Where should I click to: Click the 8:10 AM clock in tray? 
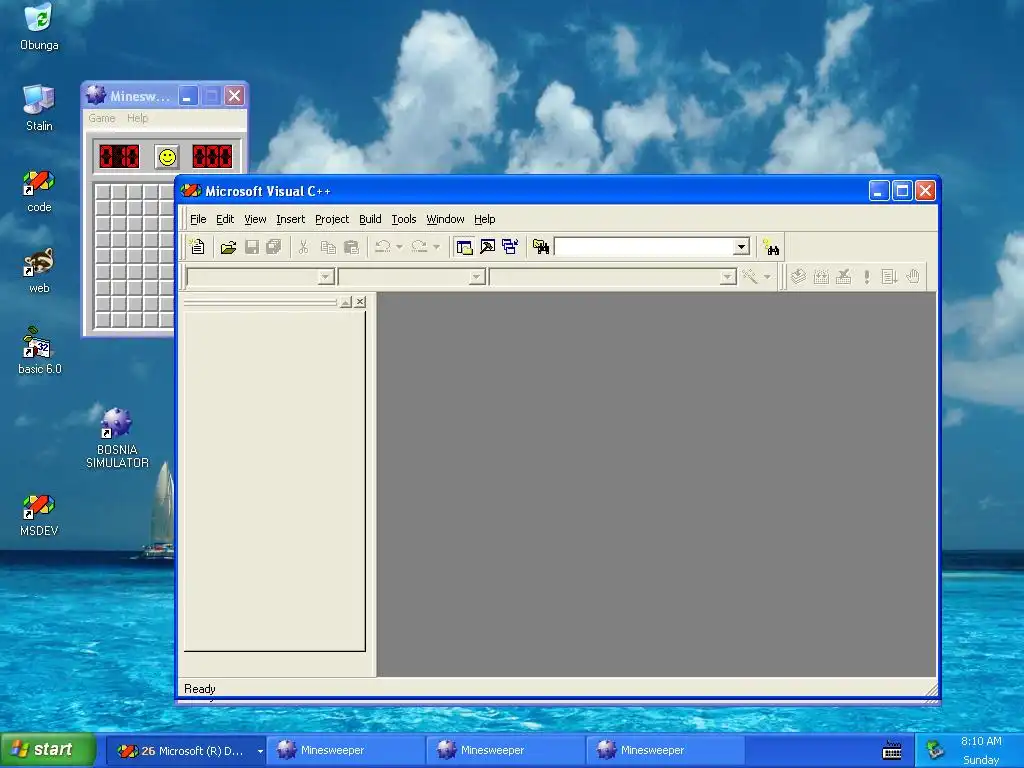981,741
